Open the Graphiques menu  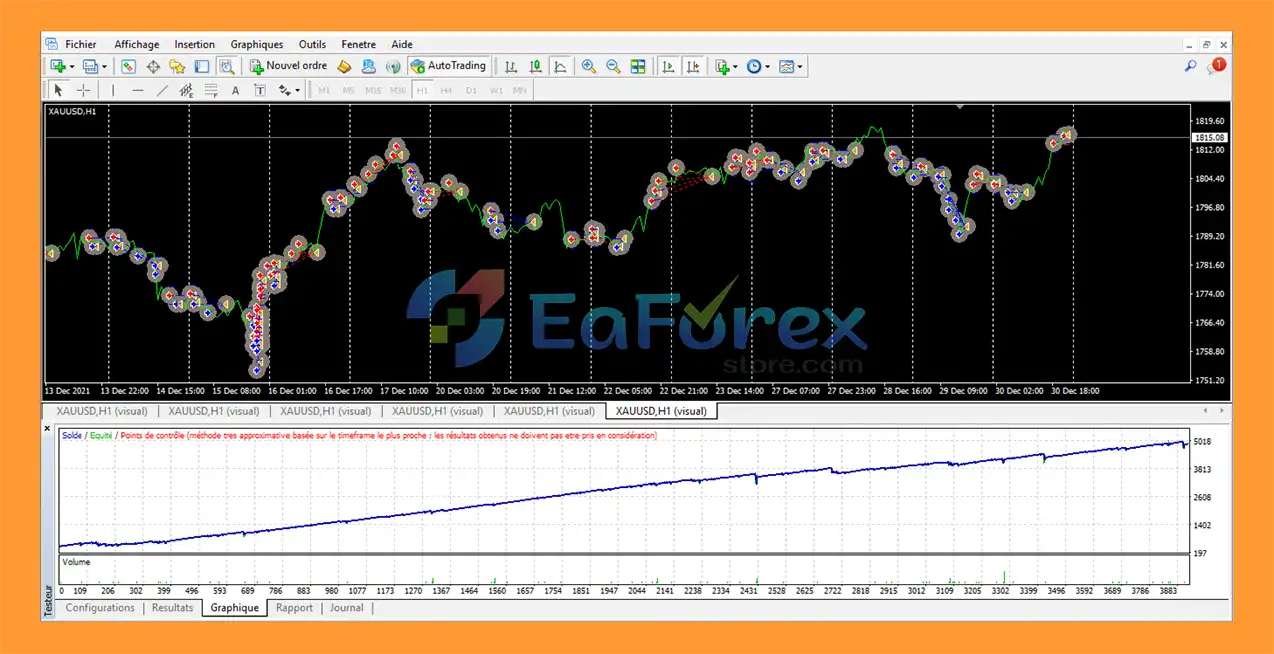point(256,44)
